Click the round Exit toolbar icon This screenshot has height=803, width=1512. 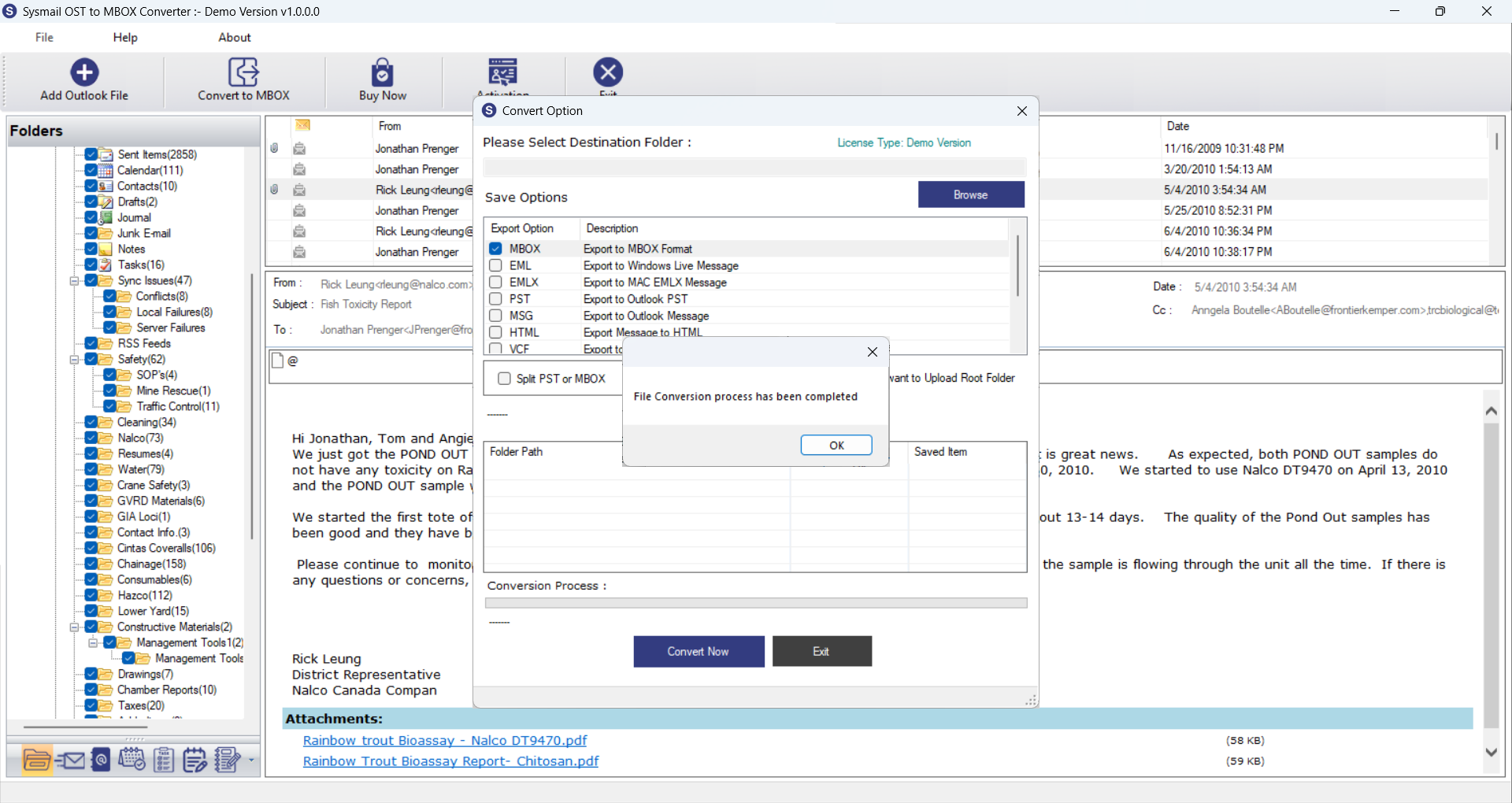(608, 72)
